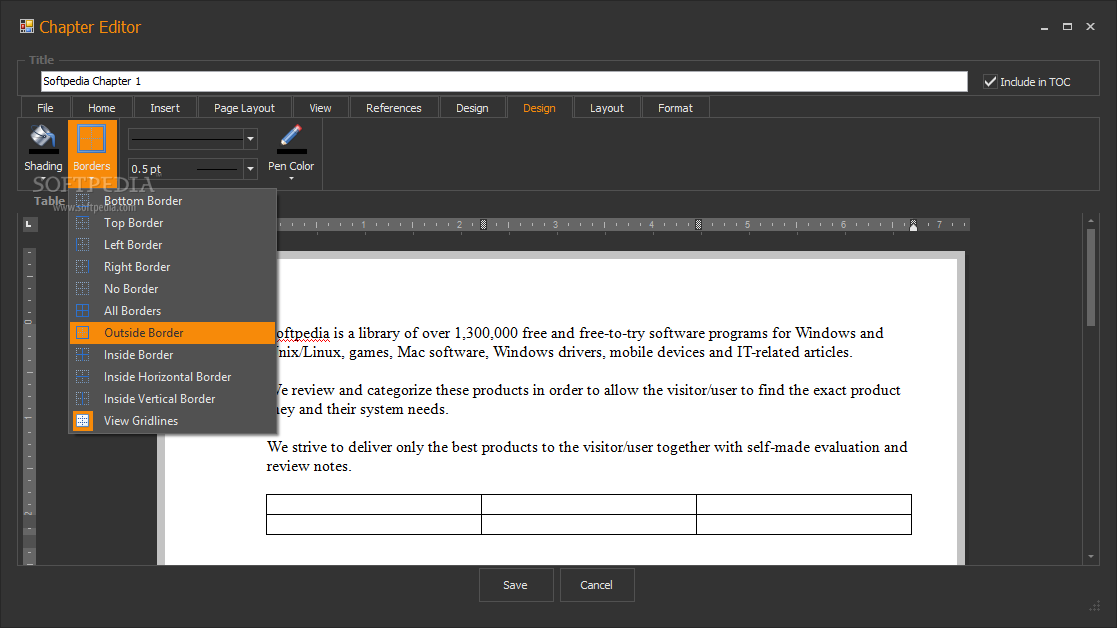Open the Format tab
Image resolution: width=1117 pixels, height=628 pixels.
(x=675, y=108)
